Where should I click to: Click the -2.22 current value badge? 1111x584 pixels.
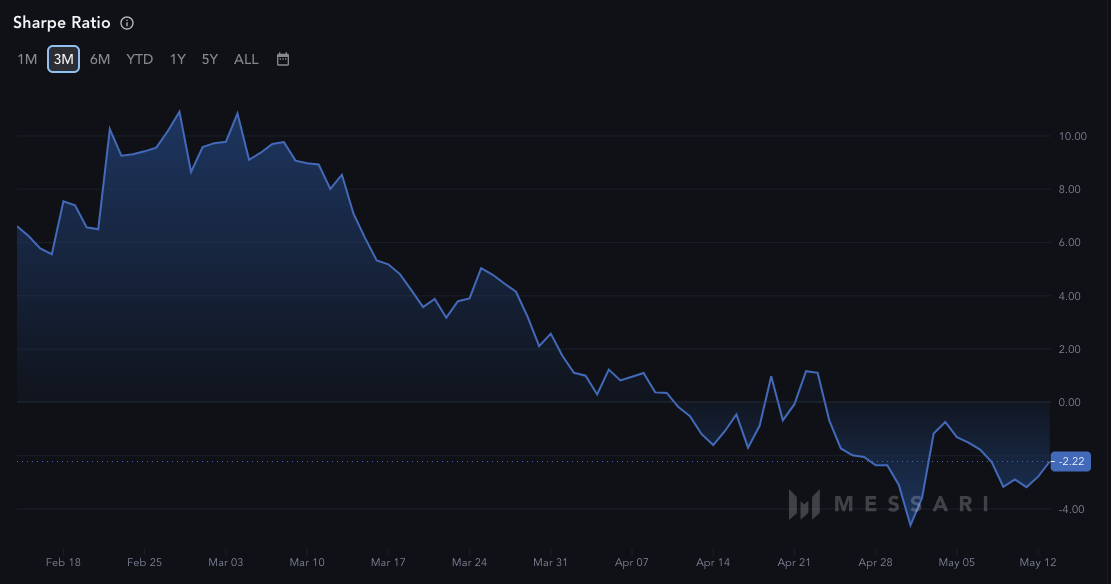[x=1072, y=461]
